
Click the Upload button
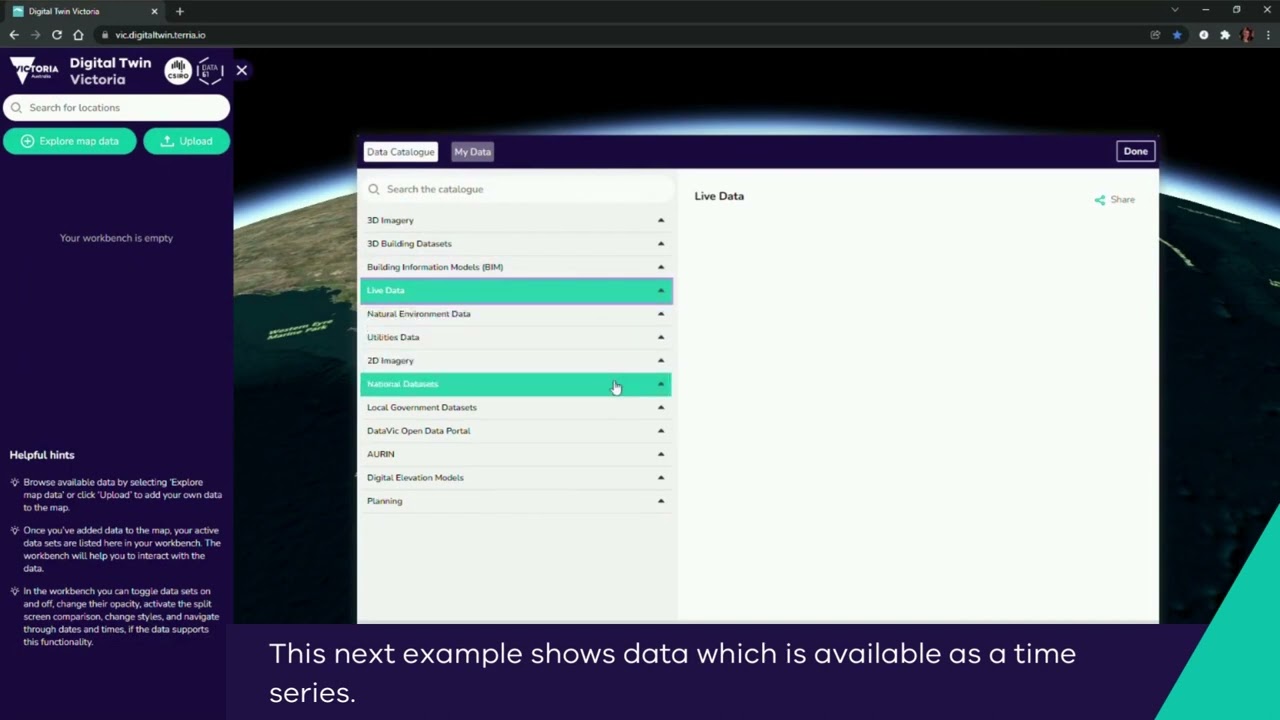point(186,141)
